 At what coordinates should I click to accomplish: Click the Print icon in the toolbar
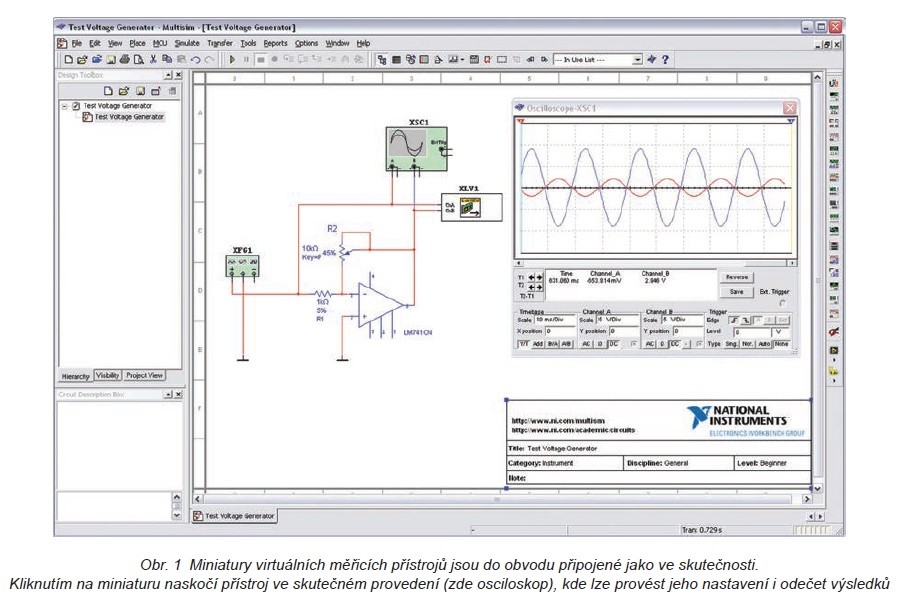pyautogui.click(x=124, y=60)
